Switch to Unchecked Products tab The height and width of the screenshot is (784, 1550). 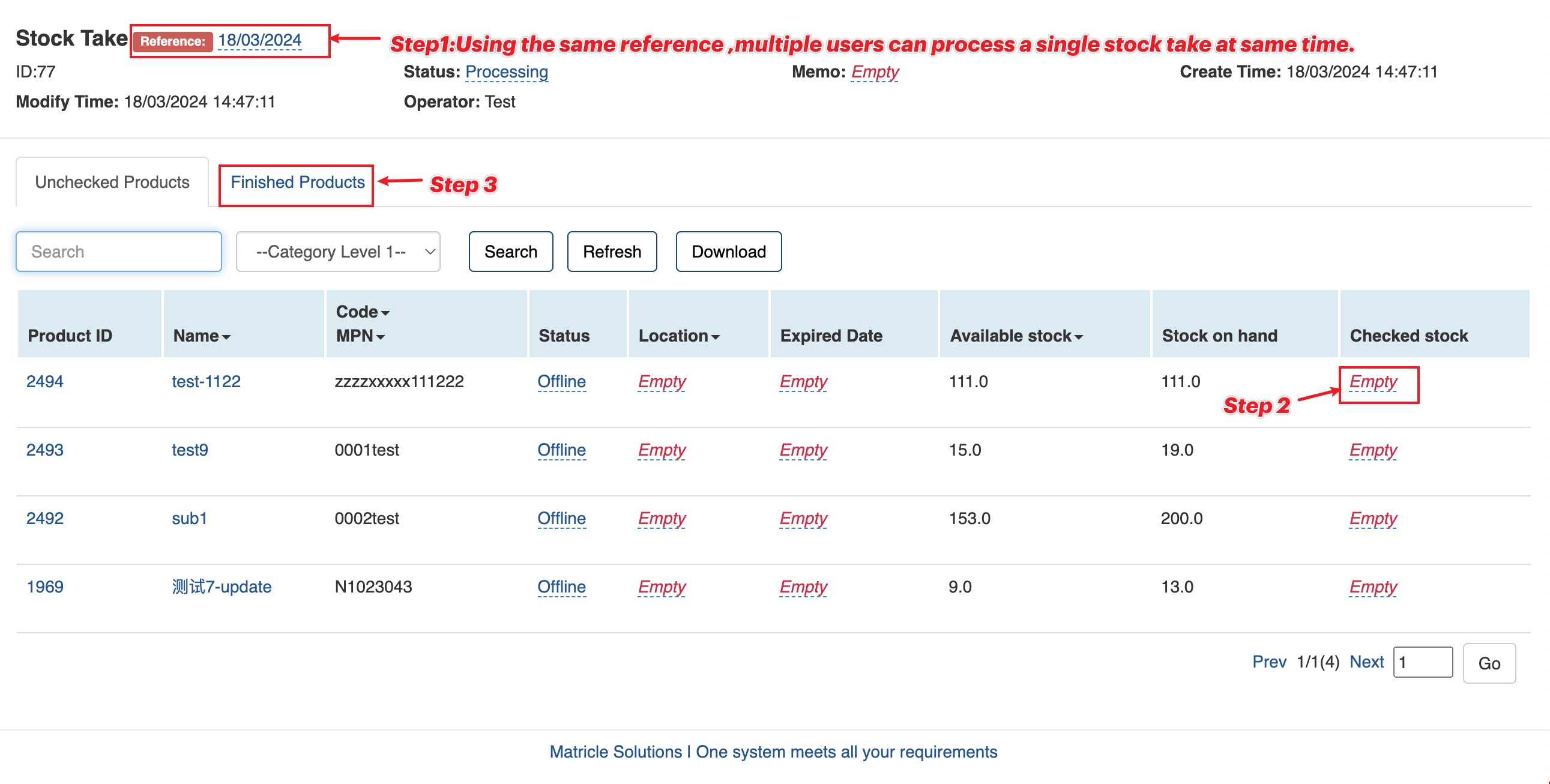pyautogui.click(x=112, y=182)
